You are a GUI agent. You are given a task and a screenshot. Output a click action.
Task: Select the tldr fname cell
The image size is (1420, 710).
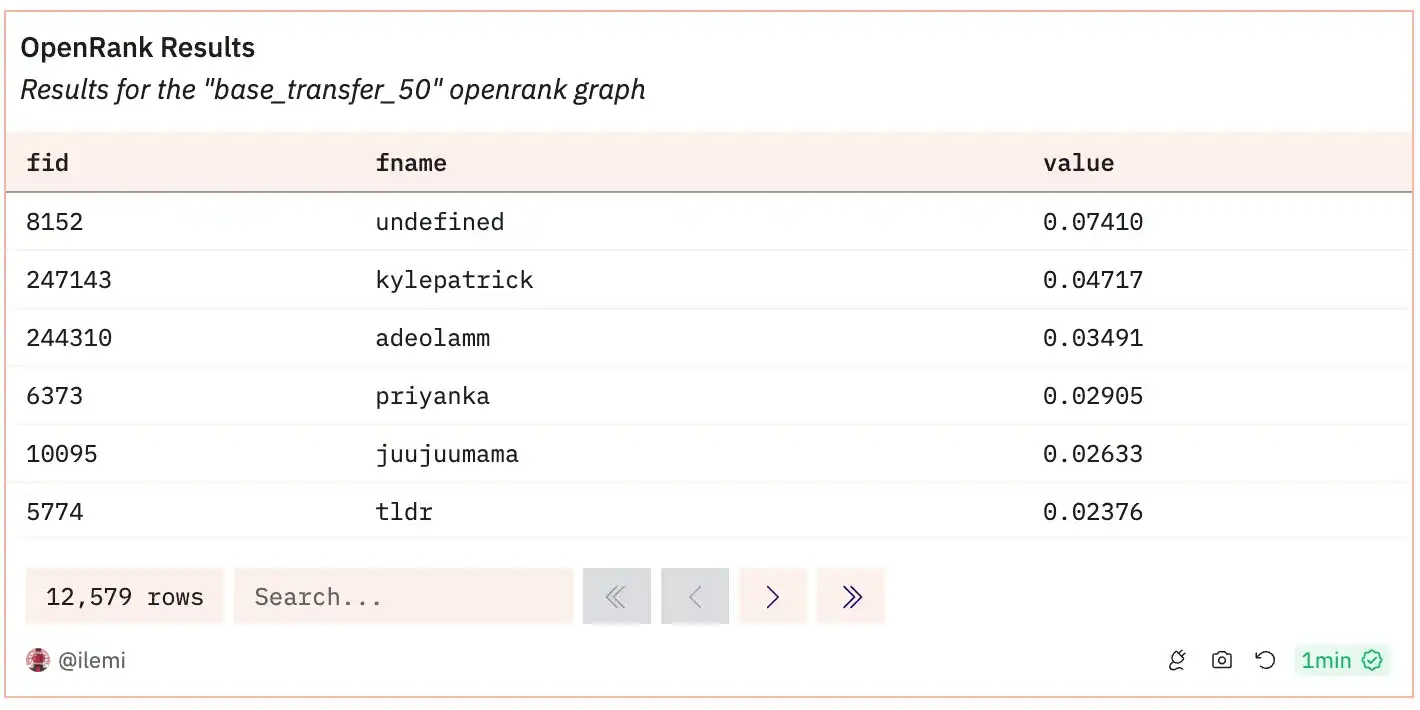(x=404, y=513)
